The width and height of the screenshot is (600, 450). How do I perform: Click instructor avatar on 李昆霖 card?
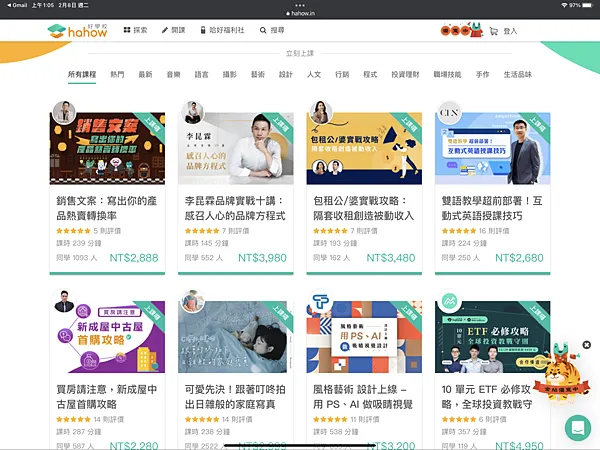192,112
